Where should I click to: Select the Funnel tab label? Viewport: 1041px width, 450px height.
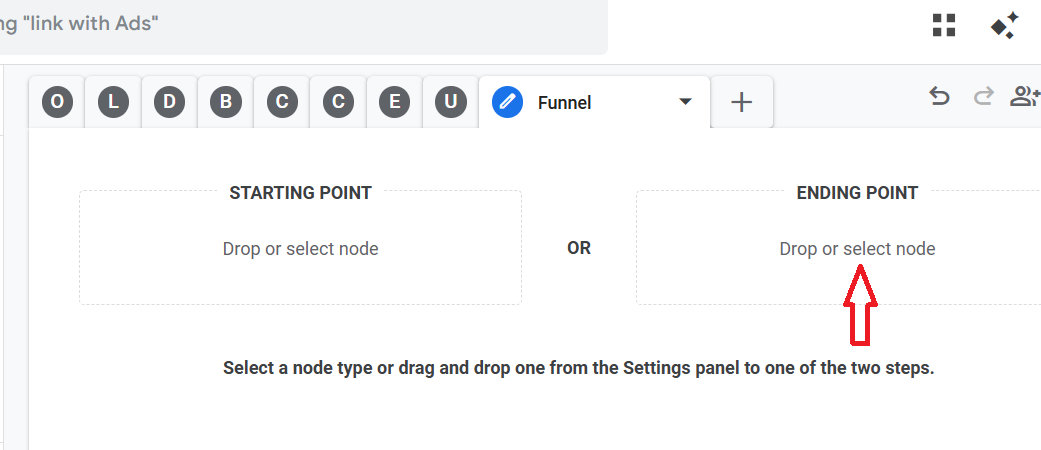click(x=565, y=102)
